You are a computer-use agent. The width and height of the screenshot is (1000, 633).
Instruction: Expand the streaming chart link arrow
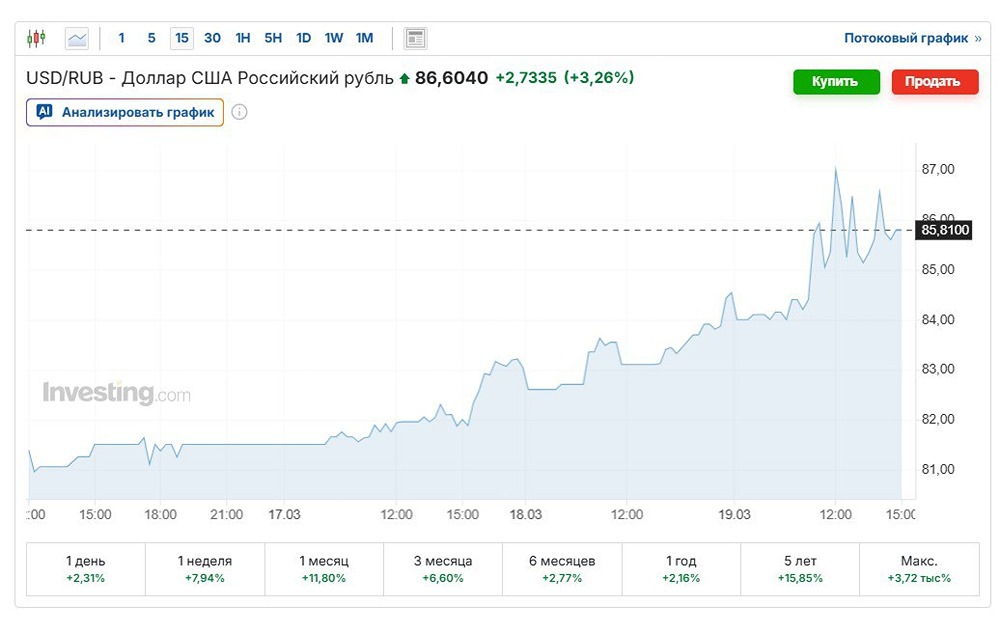coord(978,39)
